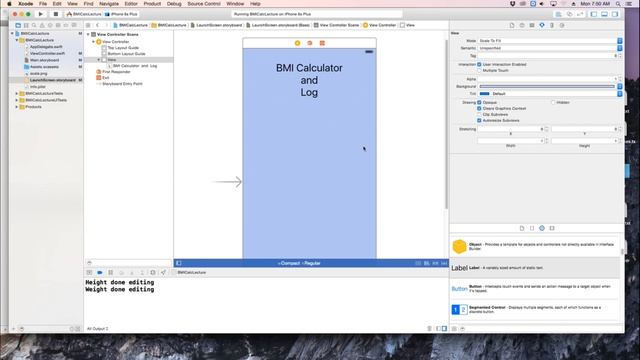Open the Edit menu
This screenshot has height=360, width=640.
point(57,4)
